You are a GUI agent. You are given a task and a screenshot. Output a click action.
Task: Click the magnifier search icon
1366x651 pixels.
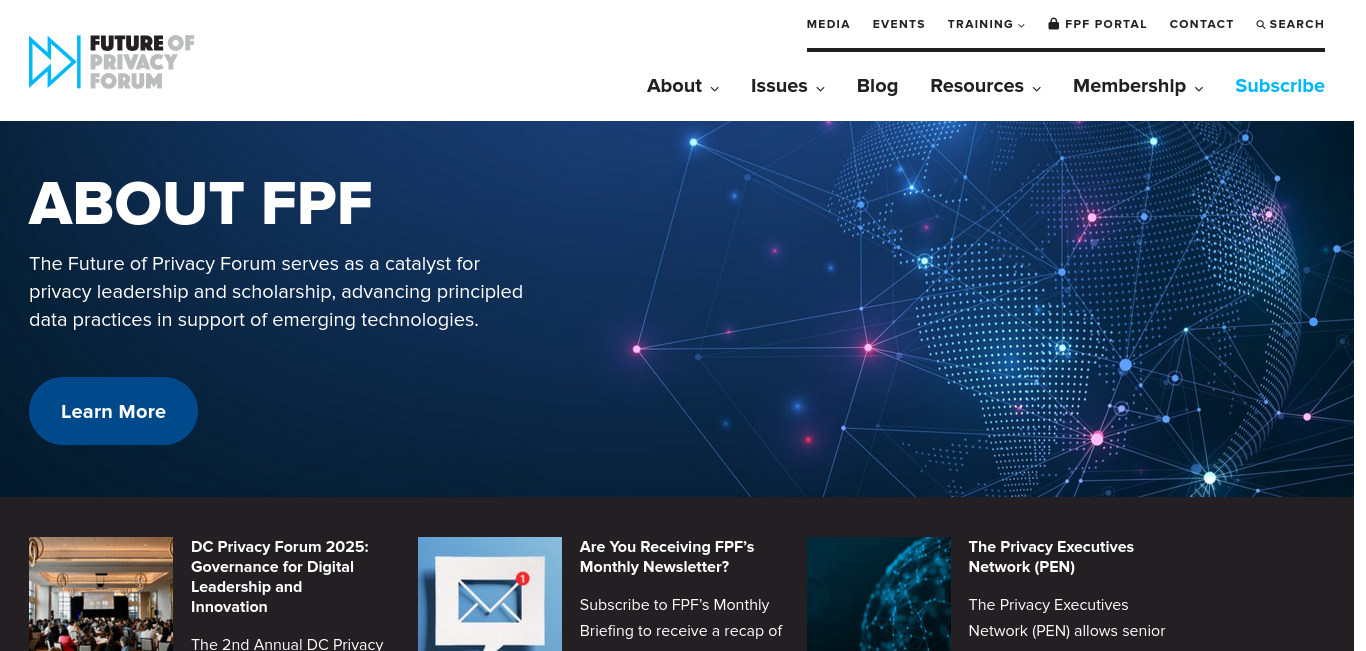[1261, 24]
